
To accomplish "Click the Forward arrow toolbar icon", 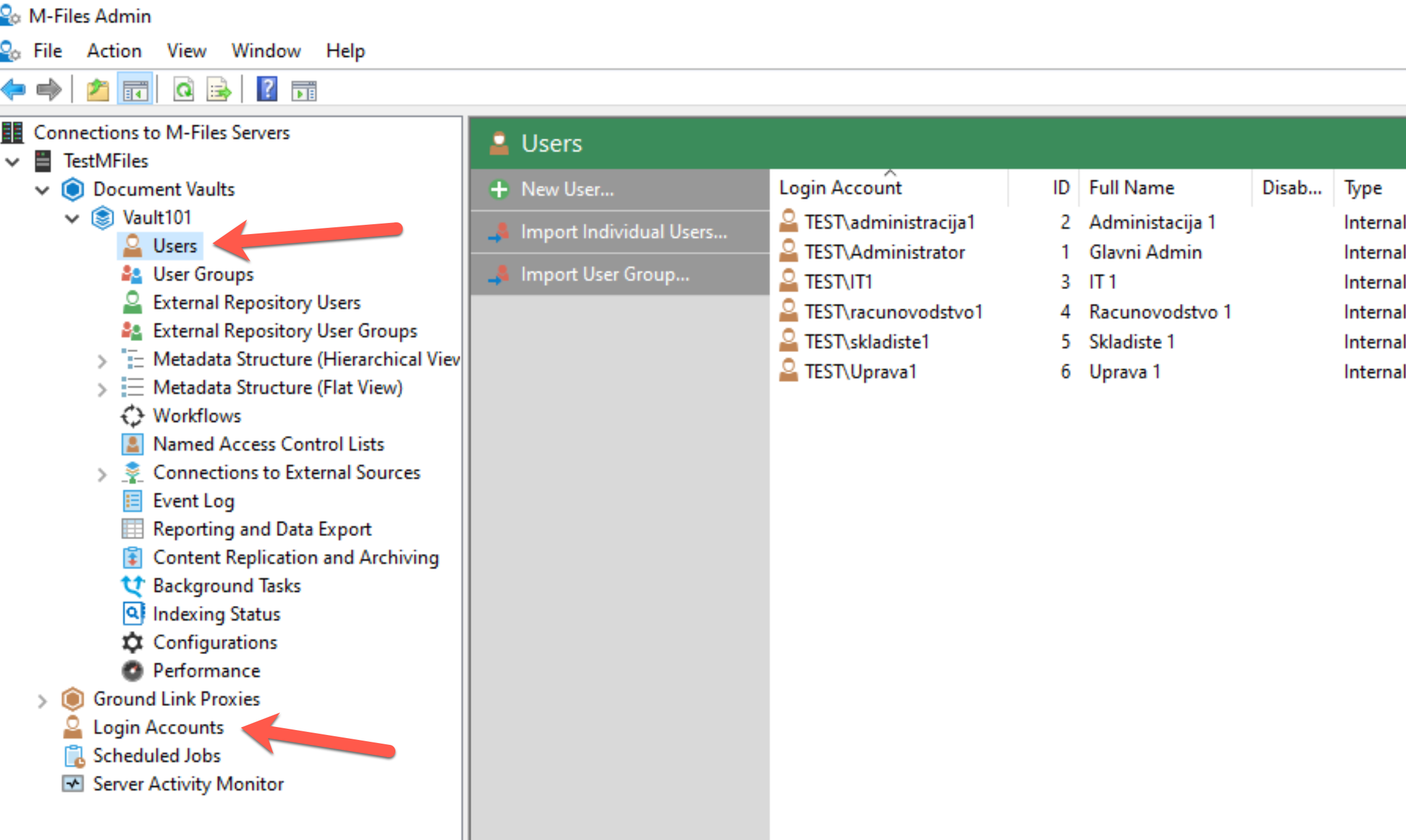I will 49,90.
